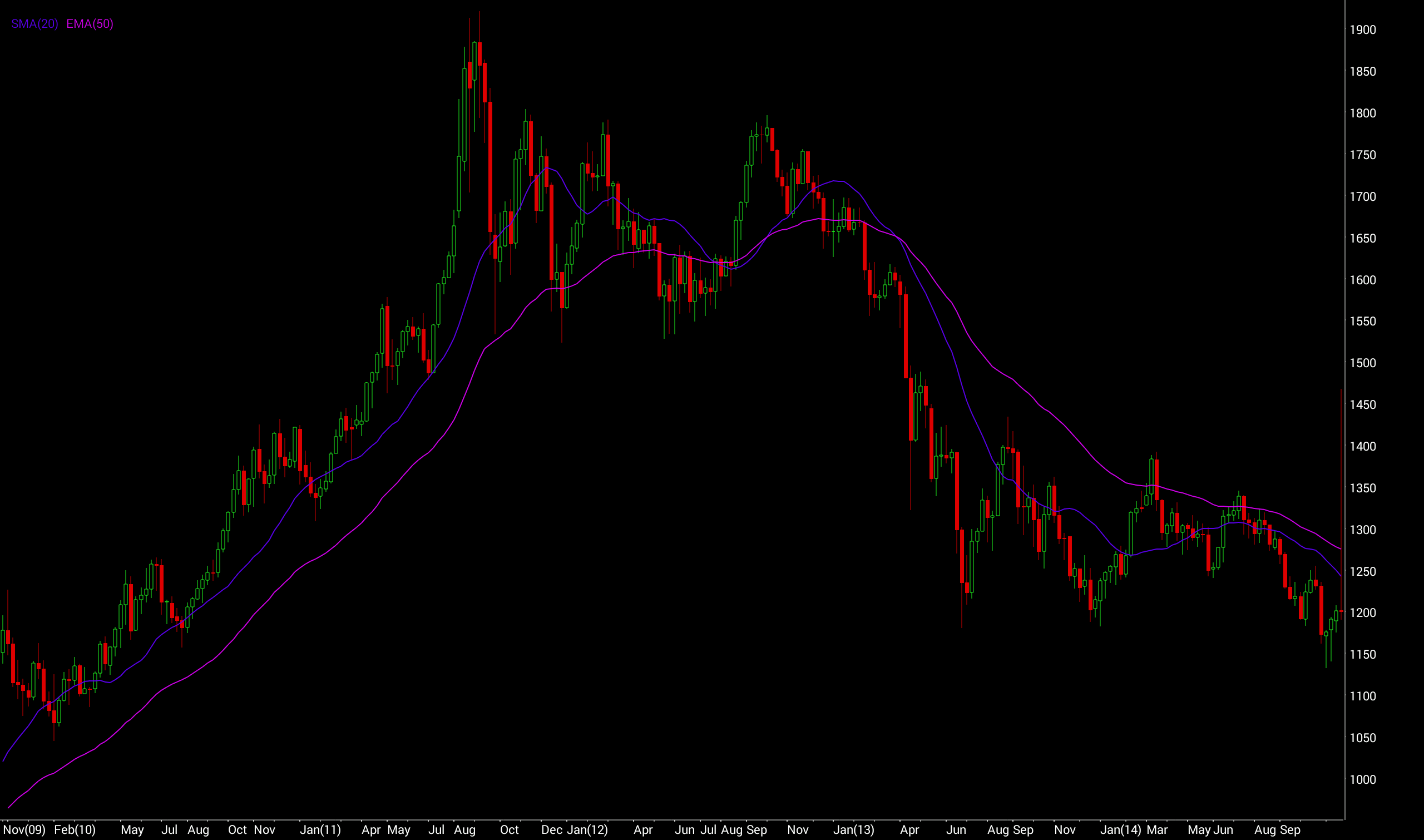The width and height of the screenshot is (1424, 840).
Task: Click the 1500 price axis label
Action: [1362, 363]
